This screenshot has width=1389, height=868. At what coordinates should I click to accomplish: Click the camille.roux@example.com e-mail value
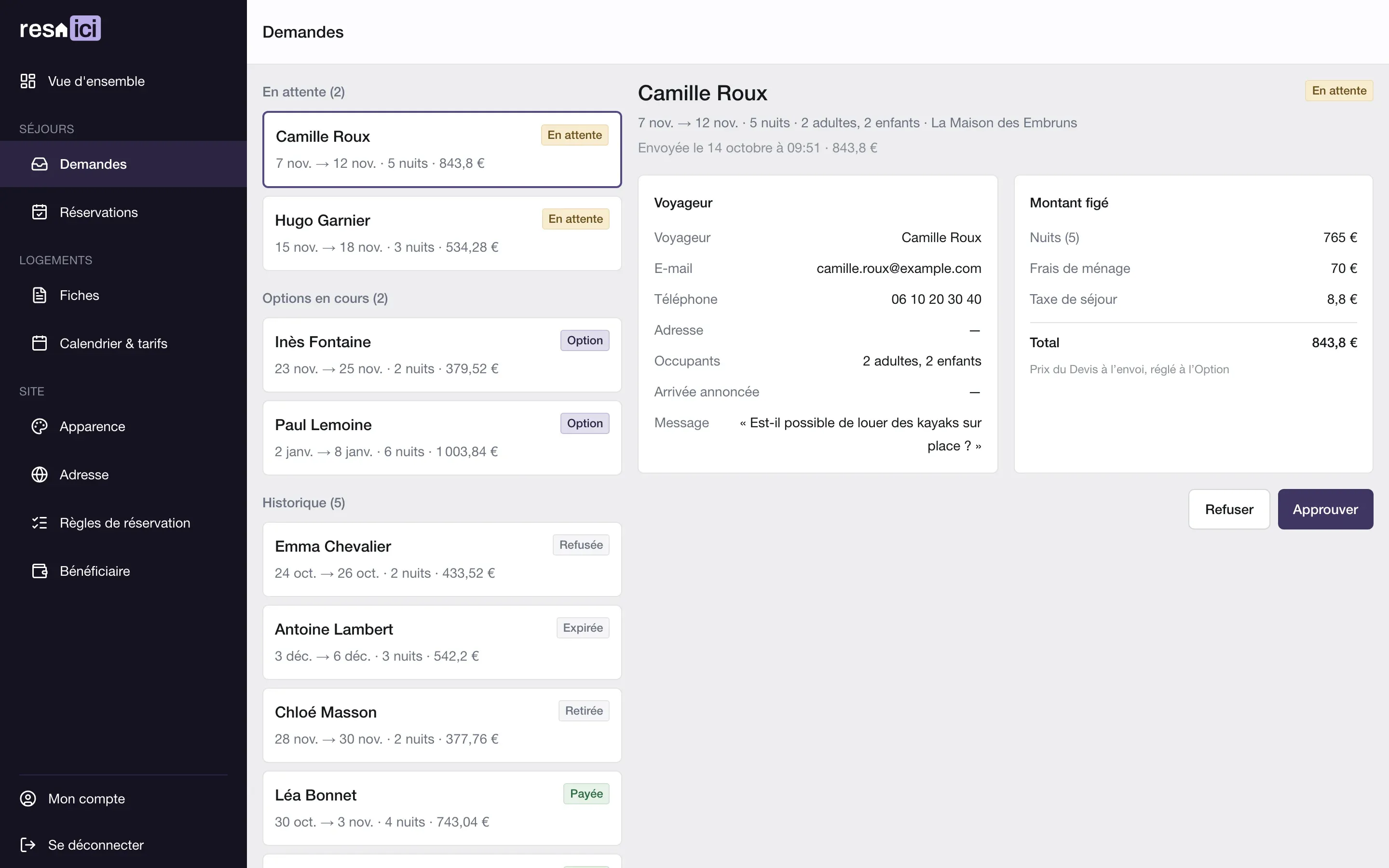[x=899, y=268]
